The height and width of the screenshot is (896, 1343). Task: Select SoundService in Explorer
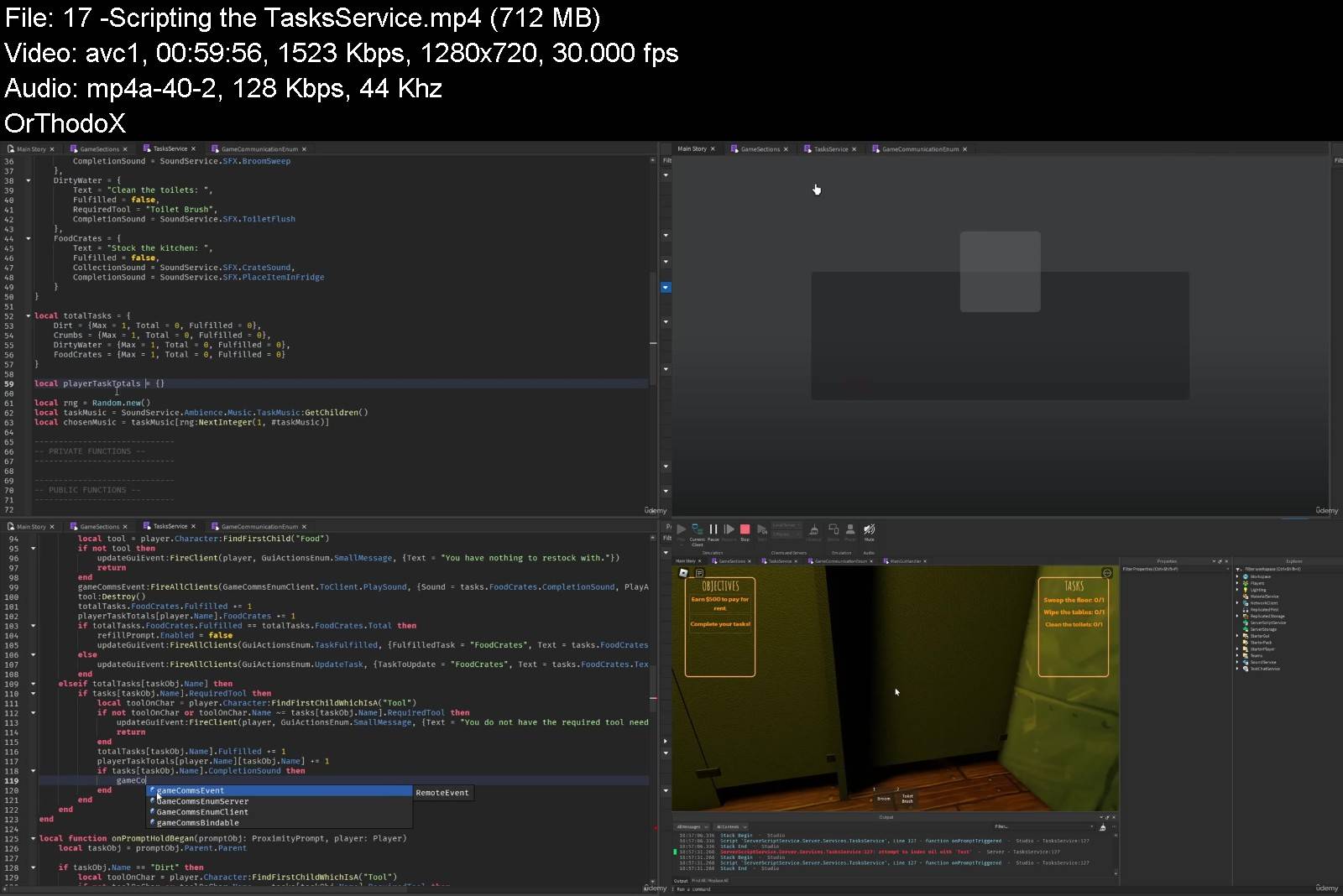(x=1263, y=662)
